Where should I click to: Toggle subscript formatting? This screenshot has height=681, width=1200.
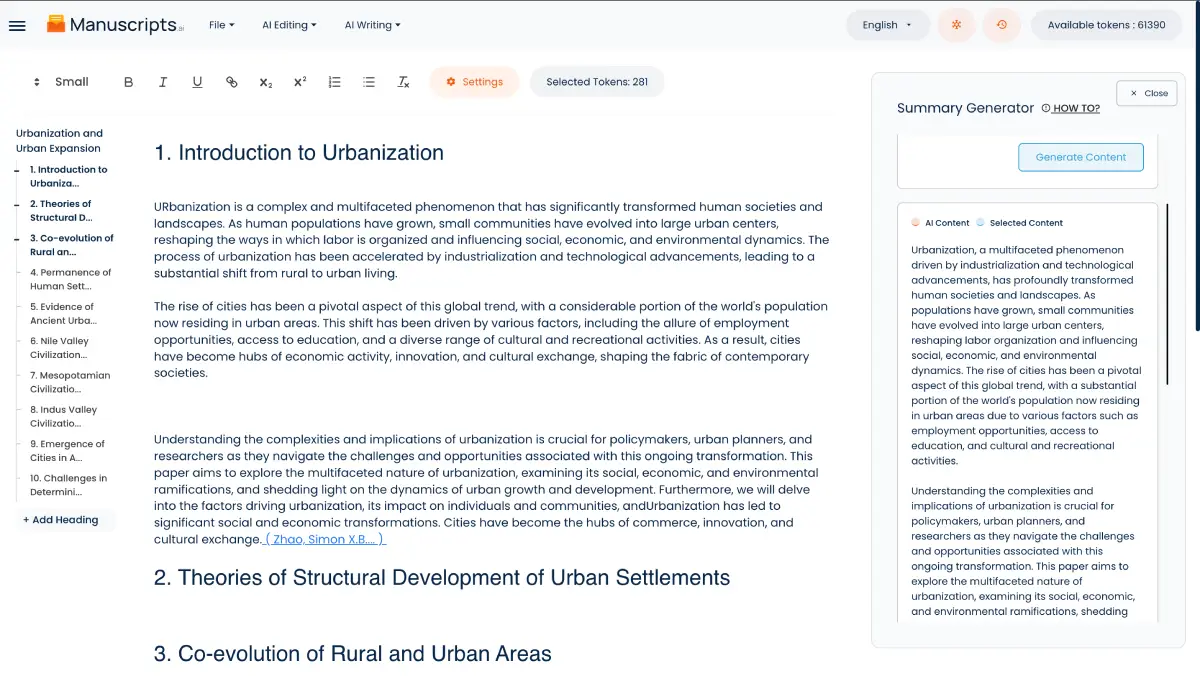click(x=265, y=82)
